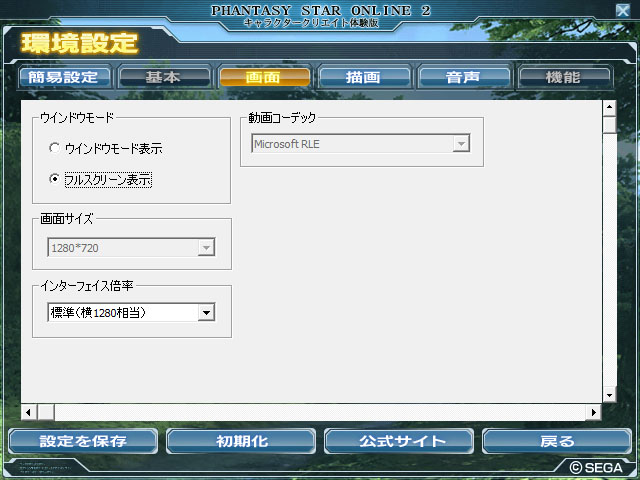640x480 pixels.
Task: Switch to the 基本 tab
Action: coord(164,77)
